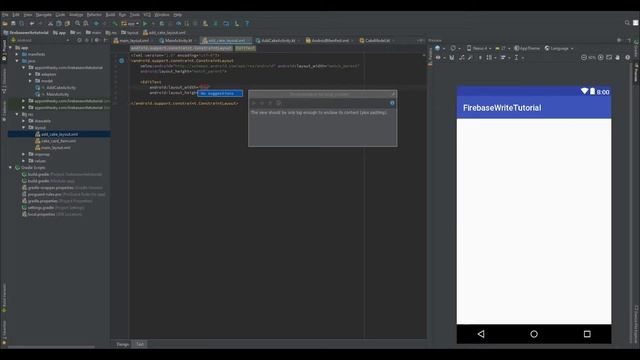Expand the drawable folder
640x360 pixels.
(23, 121)
